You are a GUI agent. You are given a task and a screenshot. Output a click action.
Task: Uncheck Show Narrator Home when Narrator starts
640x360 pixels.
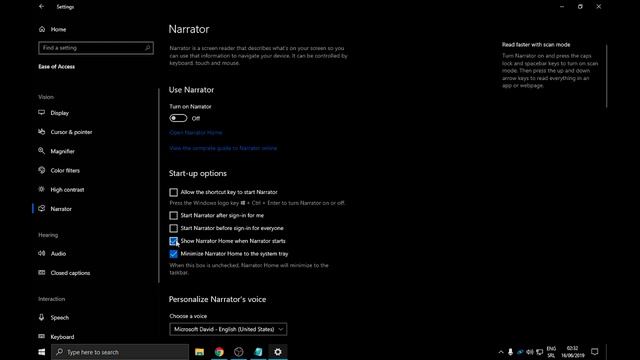coord(173,241)
